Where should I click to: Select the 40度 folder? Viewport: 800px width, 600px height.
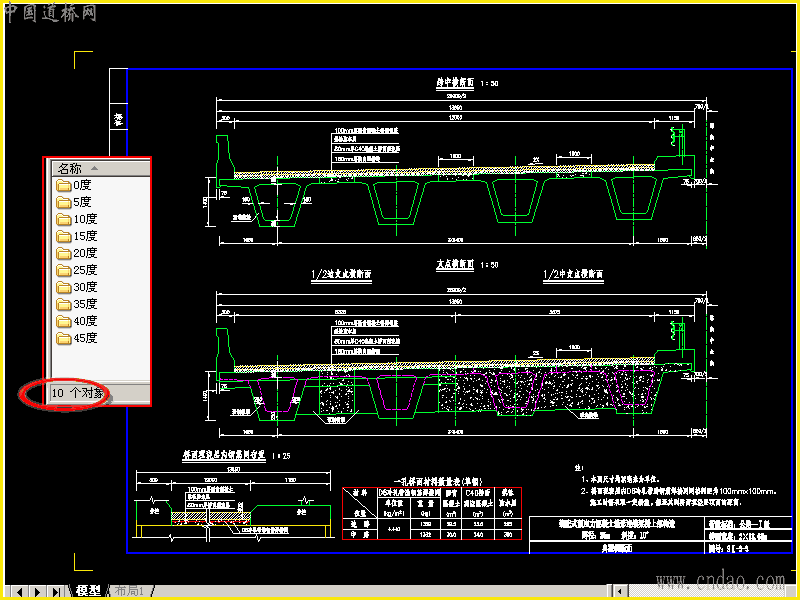tap(77, 321)
